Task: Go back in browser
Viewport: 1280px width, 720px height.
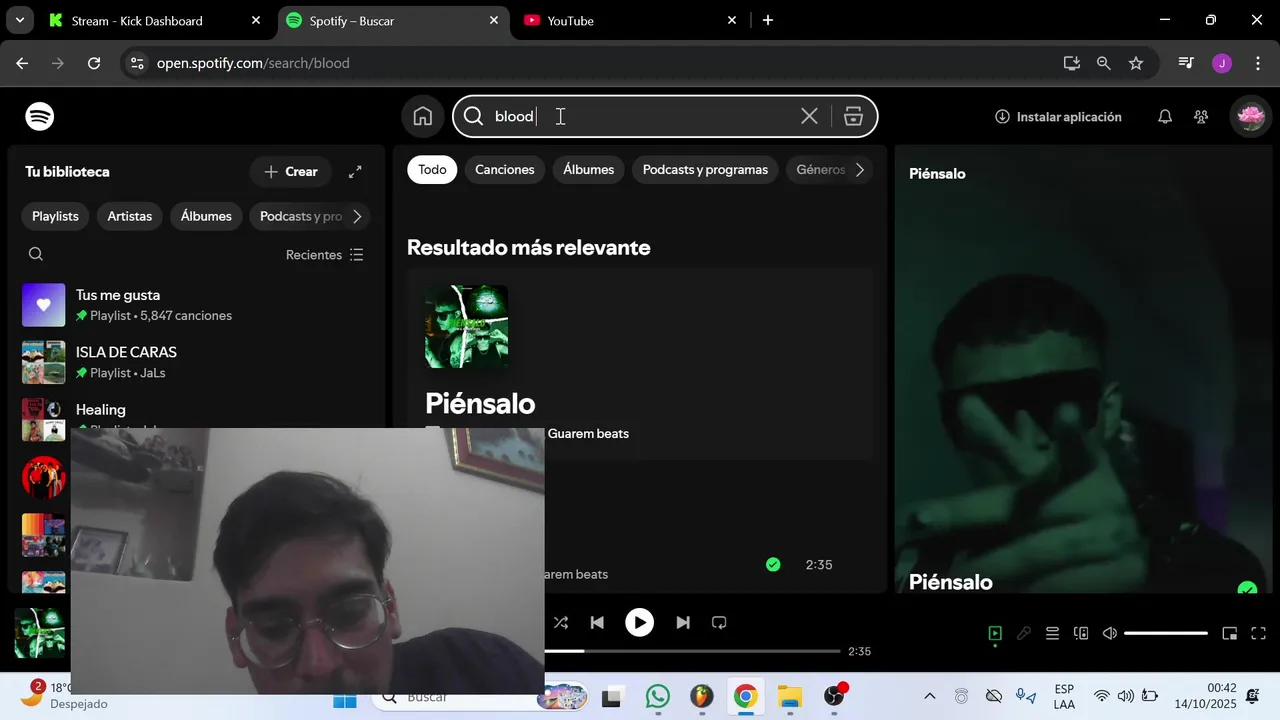Action: [x=22, y=63]
